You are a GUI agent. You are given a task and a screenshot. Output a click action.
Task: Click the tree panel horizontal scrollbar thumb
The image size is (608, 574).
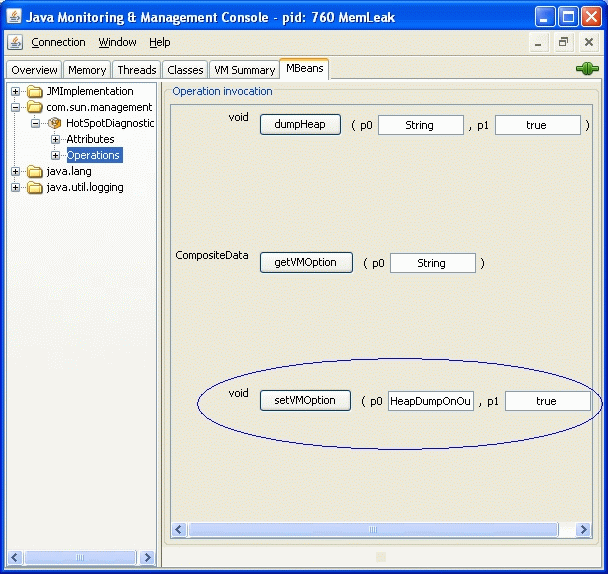point(80,558)
